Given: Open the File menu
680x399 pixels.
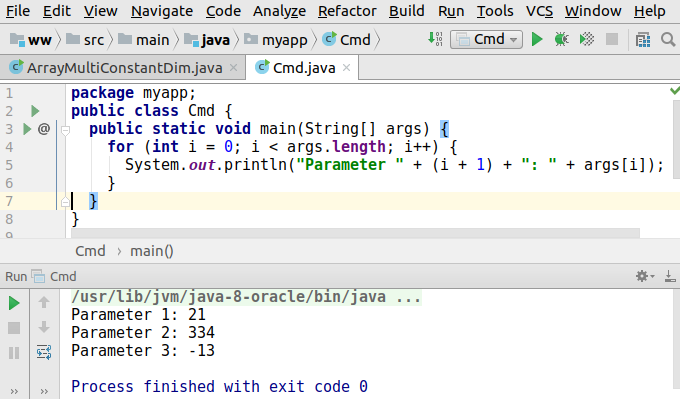Looking at the screenshot, I should point(18,11).
